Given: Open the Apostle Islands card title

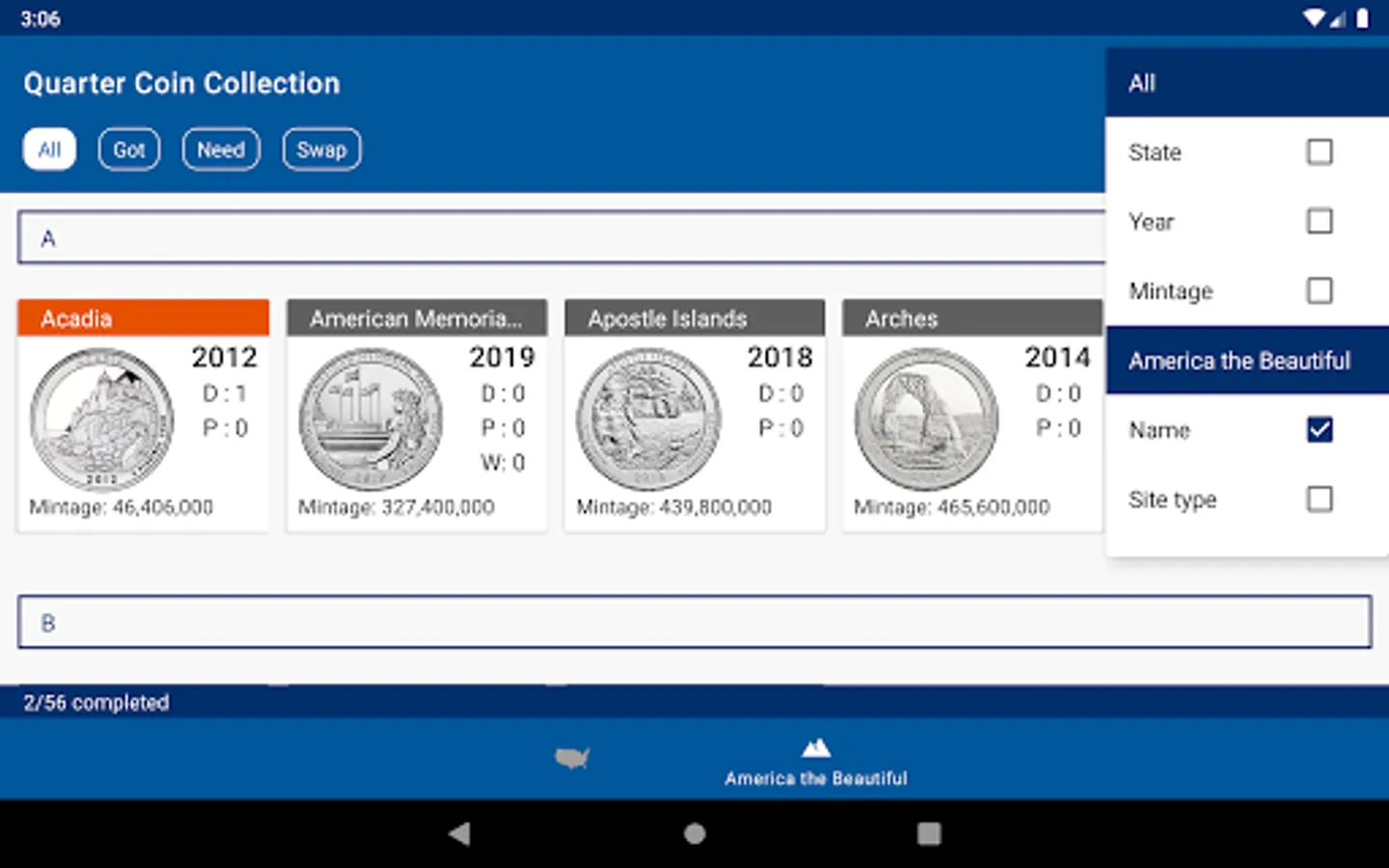Looking at the screenshot, I should [694, 318].
